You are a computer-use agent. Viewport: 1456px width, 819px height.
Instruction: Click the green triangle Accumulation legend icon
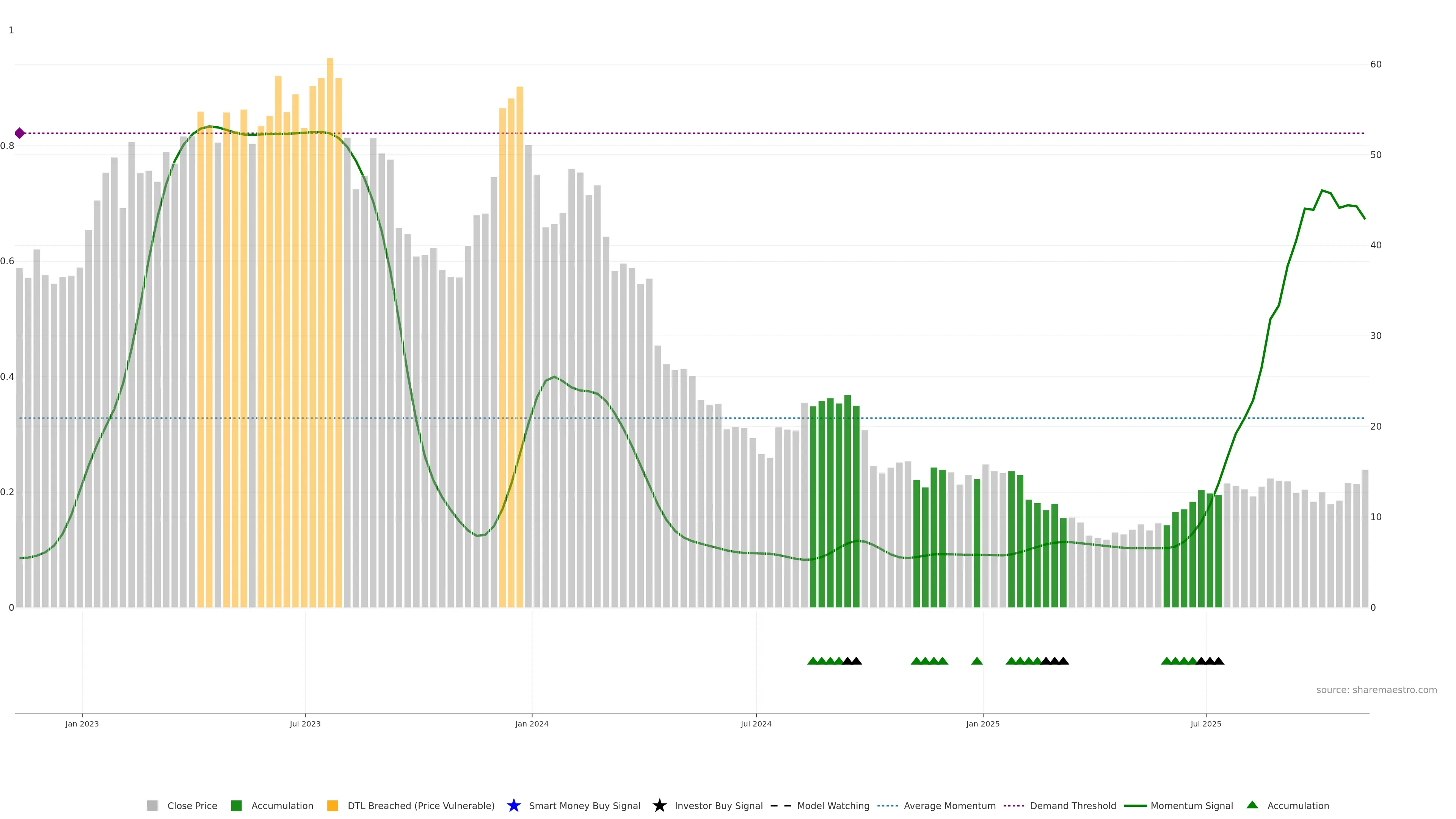pyautogui.click(x=1252, y=805)
